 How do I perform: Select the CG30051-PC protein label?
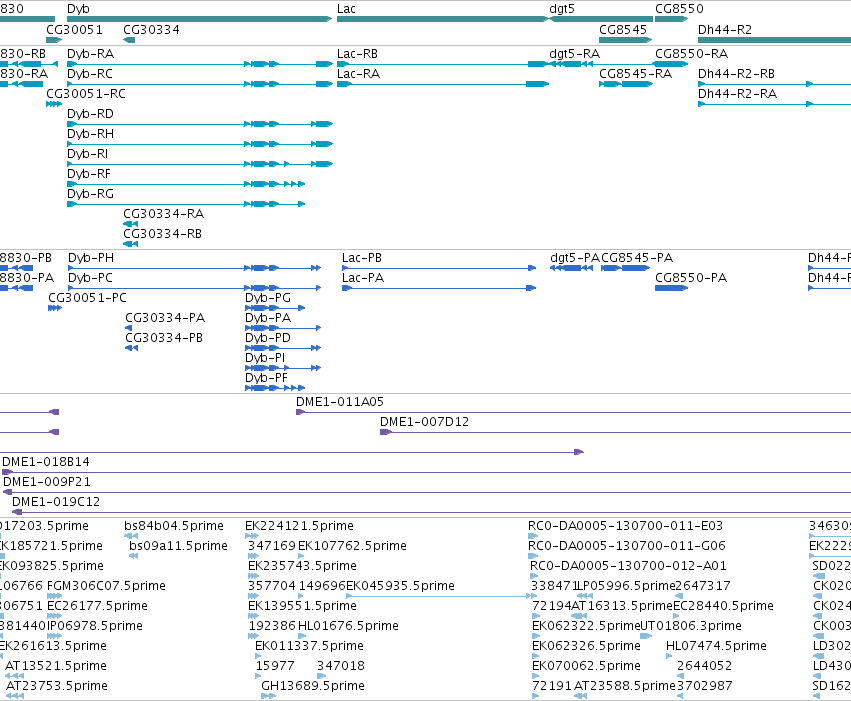pyautogui.click(x=87, y=298)
